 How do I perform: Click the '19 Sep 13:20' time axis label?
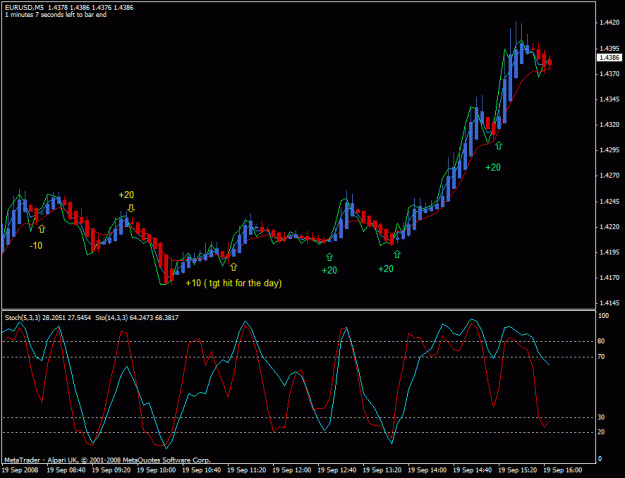pos(383,470)
